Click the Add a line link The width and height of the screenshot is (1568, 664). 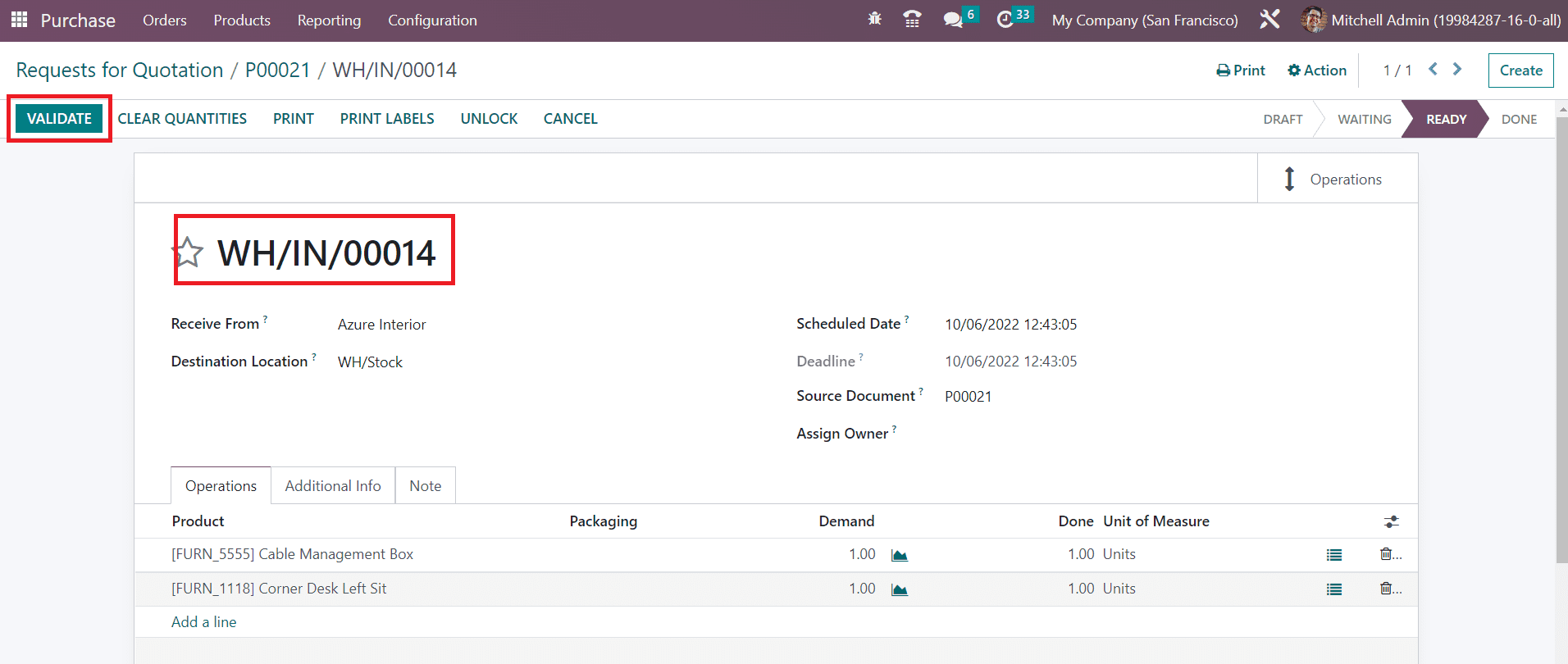(203, 622)
